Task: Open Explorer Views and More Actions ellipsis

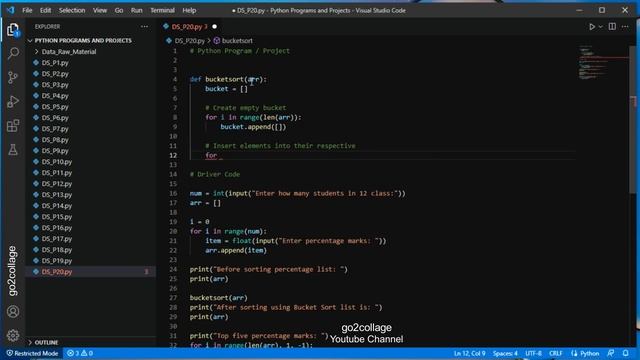Action: coord(144,27)
